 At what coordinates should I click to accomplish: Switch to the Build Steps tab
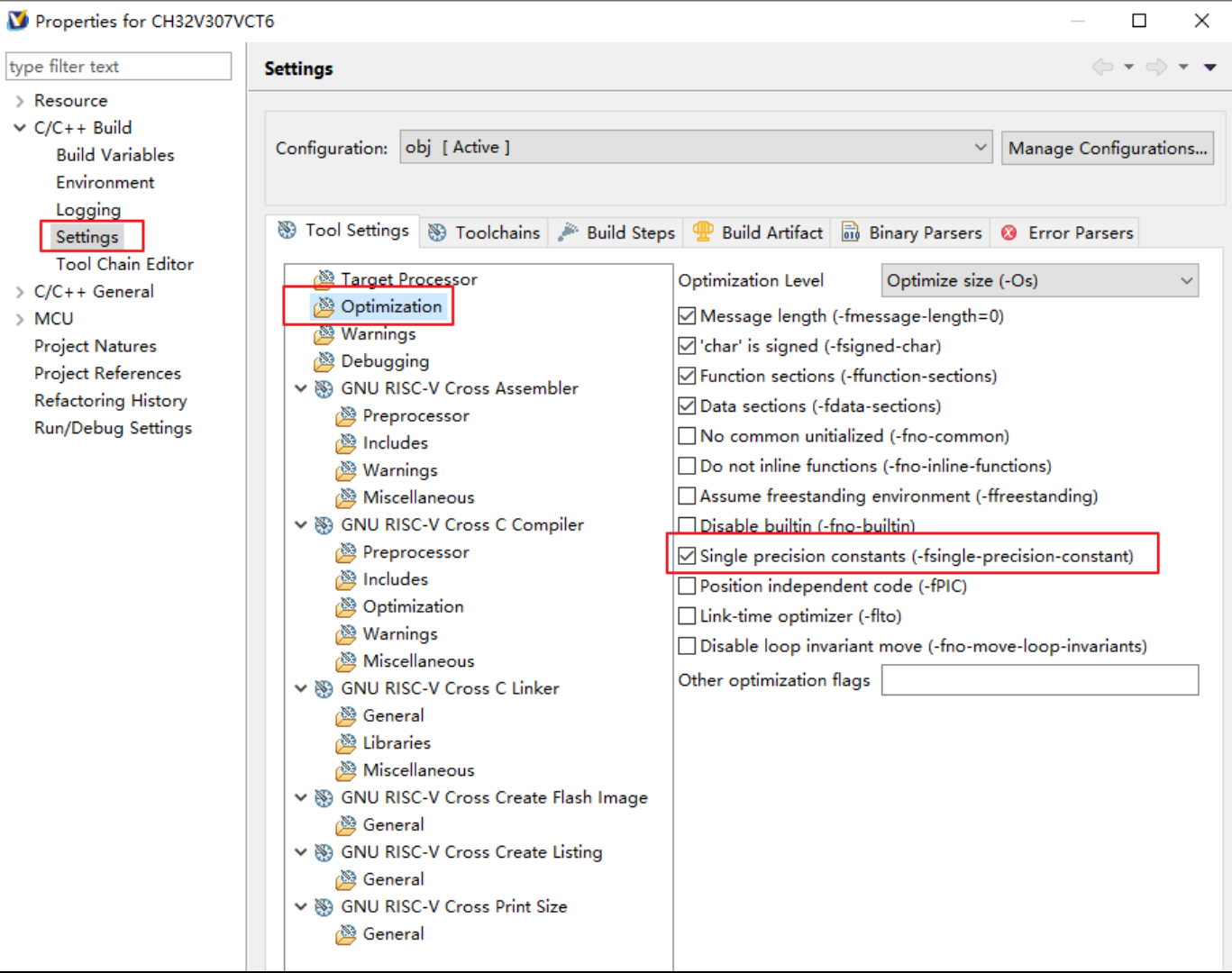617,232
